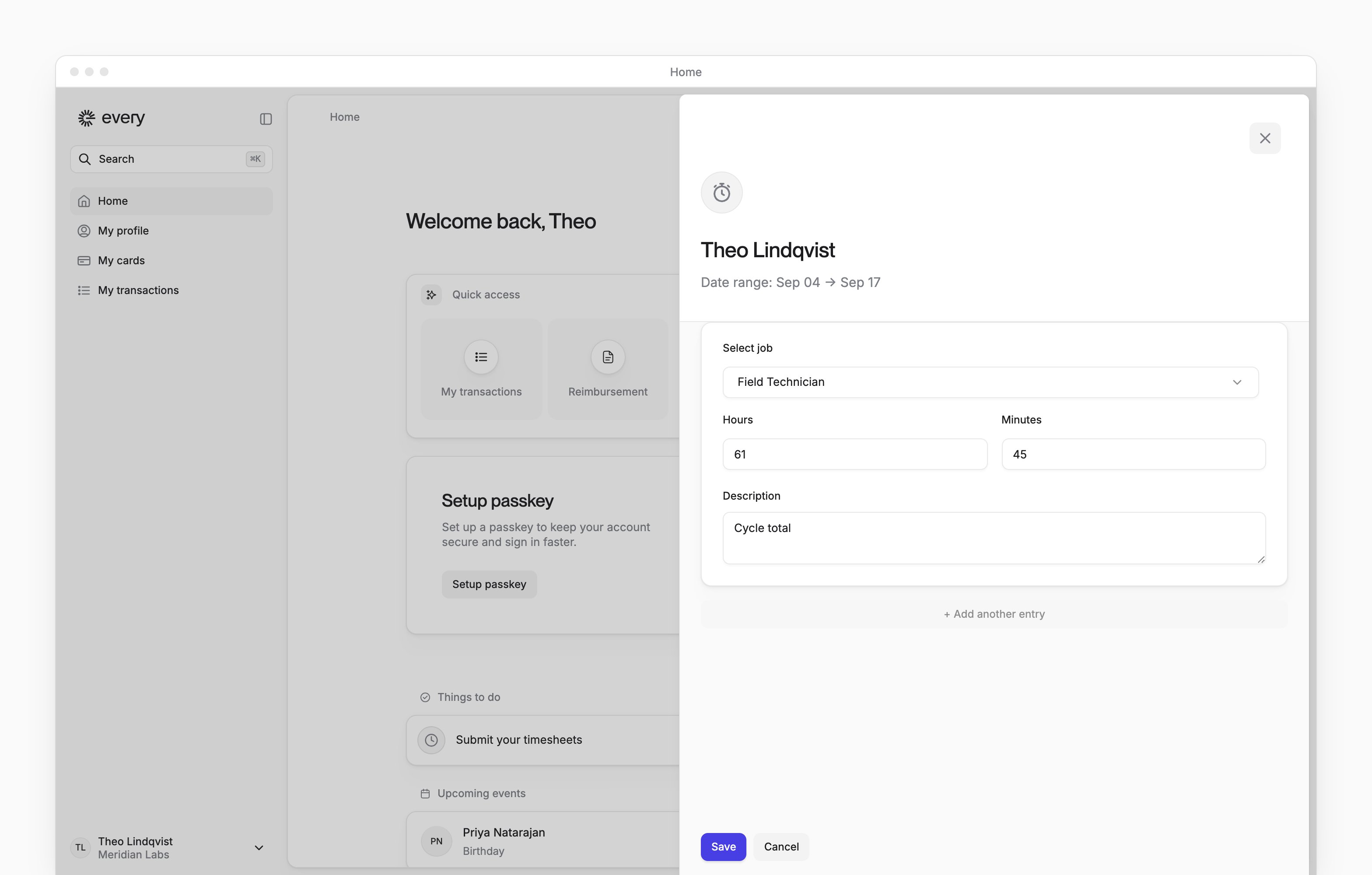This screenshot has width=1372, height=875.
Task: Click the Theo Lindqvist name at bottom left
Action: [x=135, y=841]
